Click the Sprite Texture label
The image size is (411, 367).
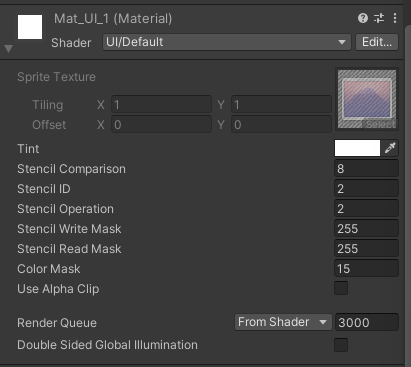click(56, 77)
